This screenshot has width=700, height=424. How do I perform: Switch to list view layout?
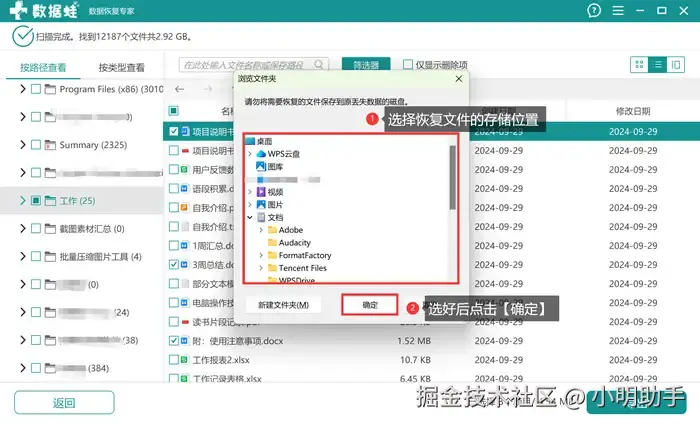(x=658, y=65)
